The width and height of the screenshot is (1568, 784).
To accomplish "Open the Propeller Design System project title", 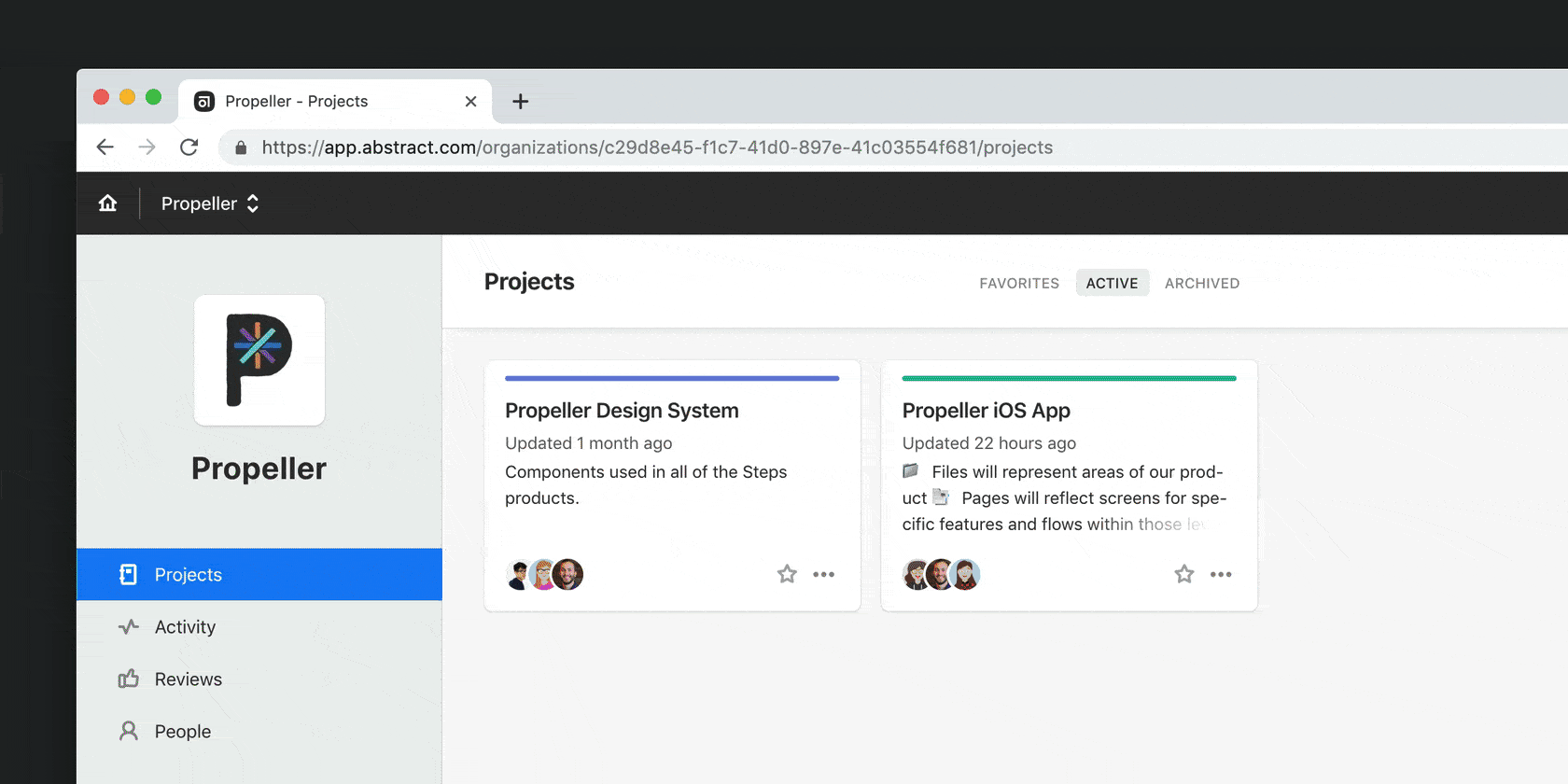I will pos(622,411).
